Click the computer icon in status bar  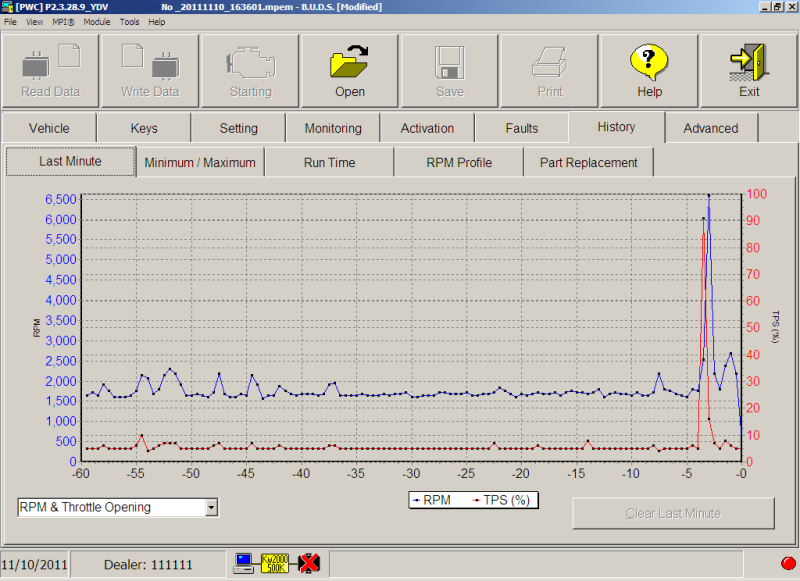(x=244, y=563)
